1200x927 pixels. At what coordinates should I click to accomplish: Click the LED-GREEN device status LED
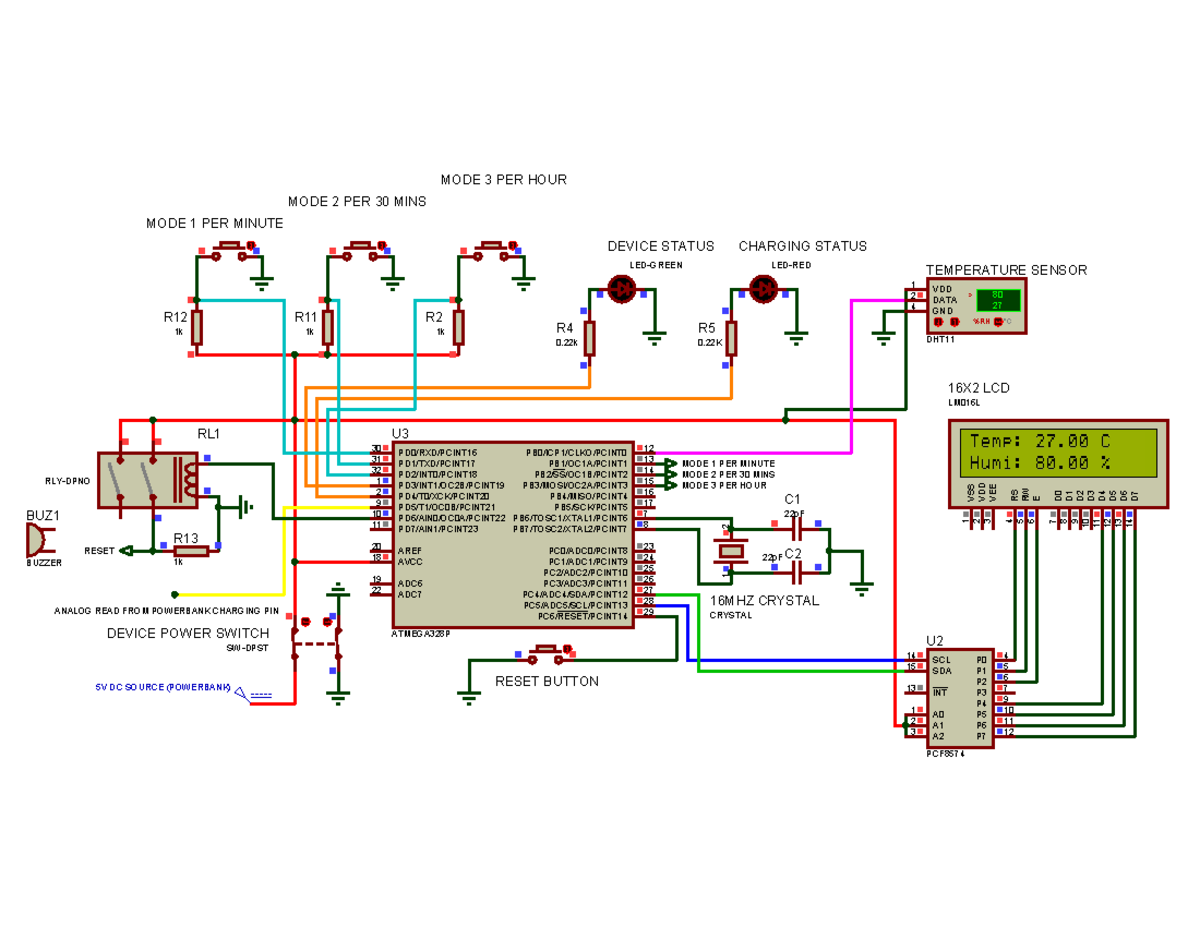coord(622,289)
